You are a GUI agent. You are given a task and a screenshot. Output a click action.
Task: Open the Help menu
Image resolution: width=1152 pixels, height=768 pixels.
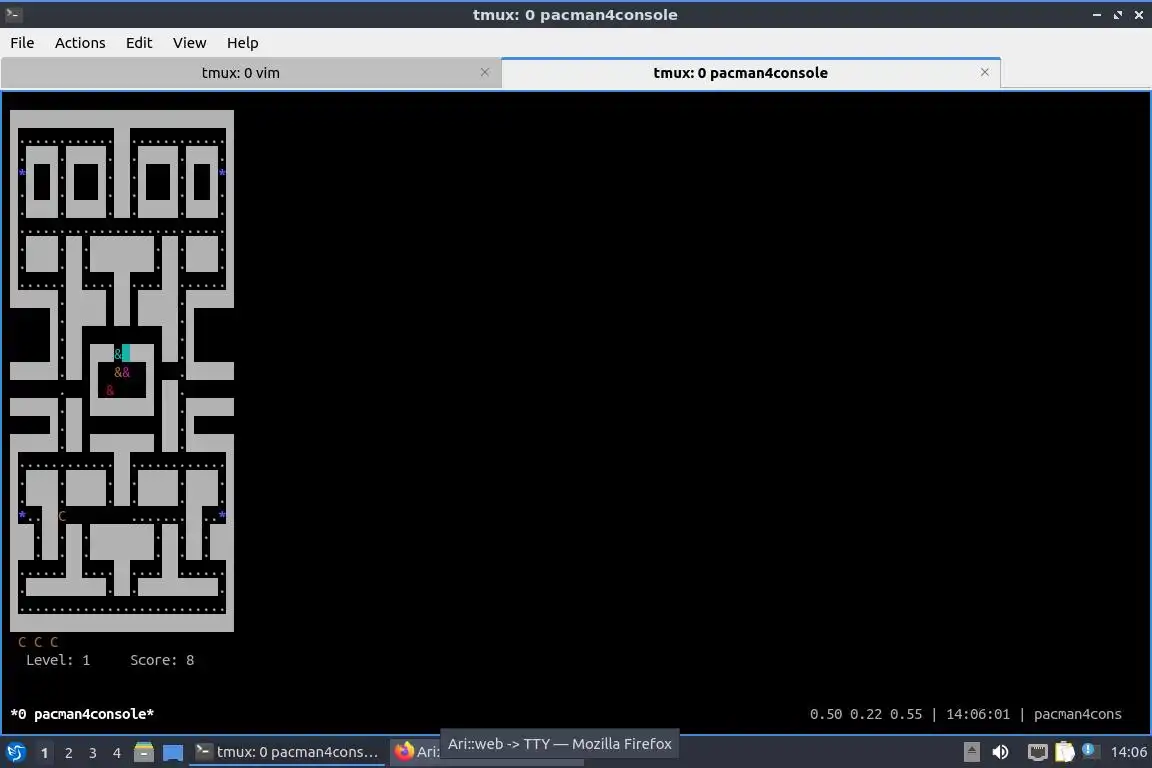[242, 43]
